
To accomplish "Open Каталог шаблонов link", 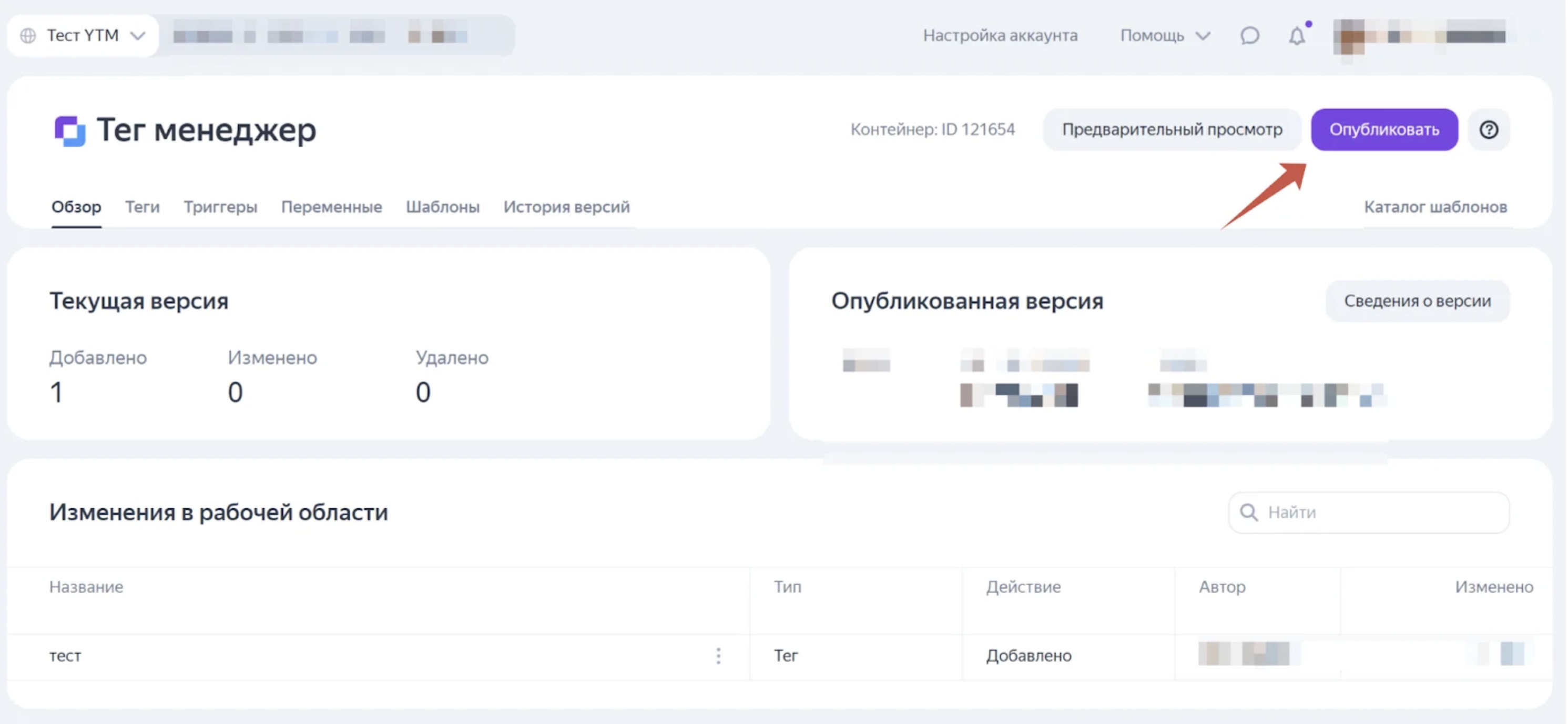I will tap(1435, 207).
